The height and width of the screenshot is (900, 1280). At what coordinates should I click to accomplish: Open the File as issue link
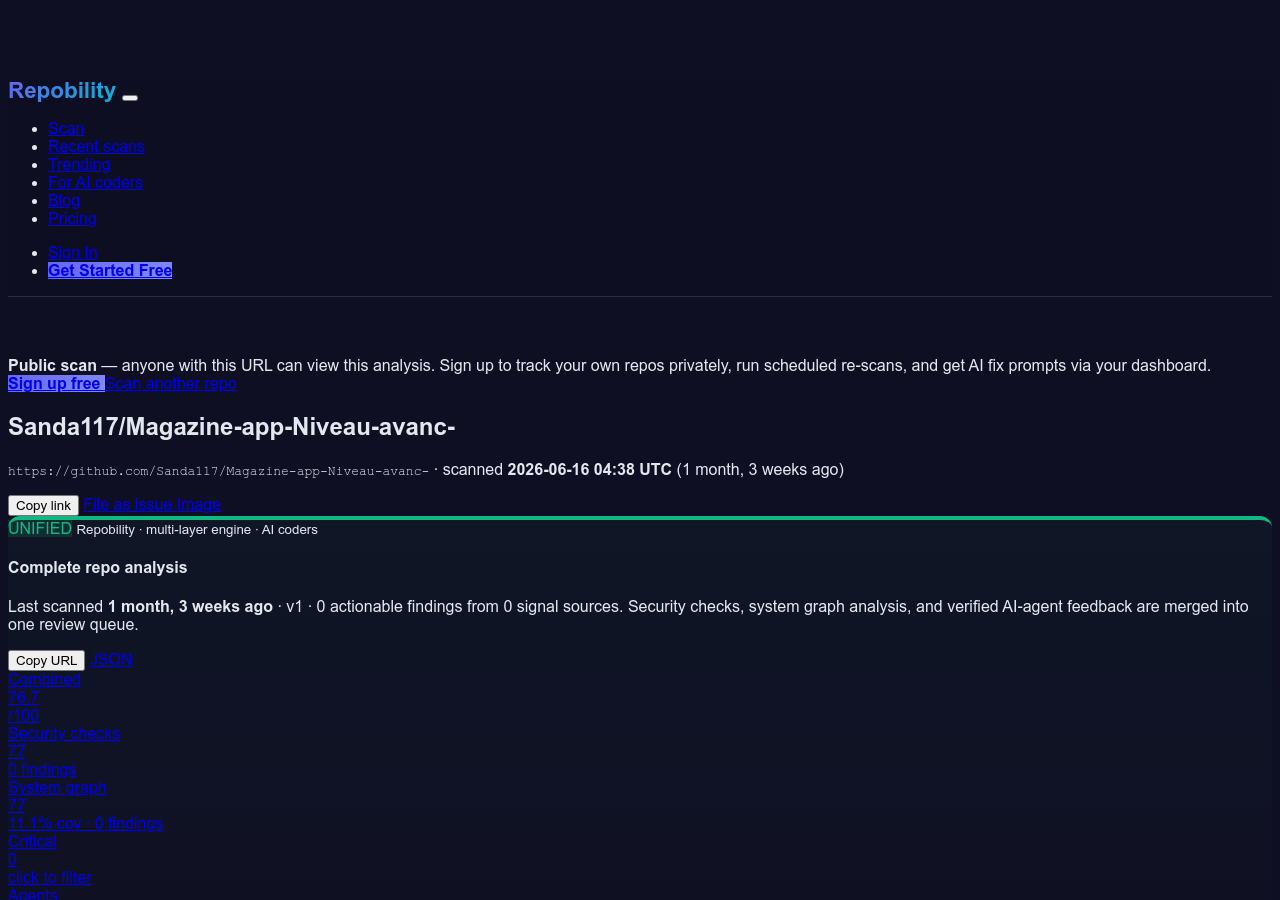point(128,504)
